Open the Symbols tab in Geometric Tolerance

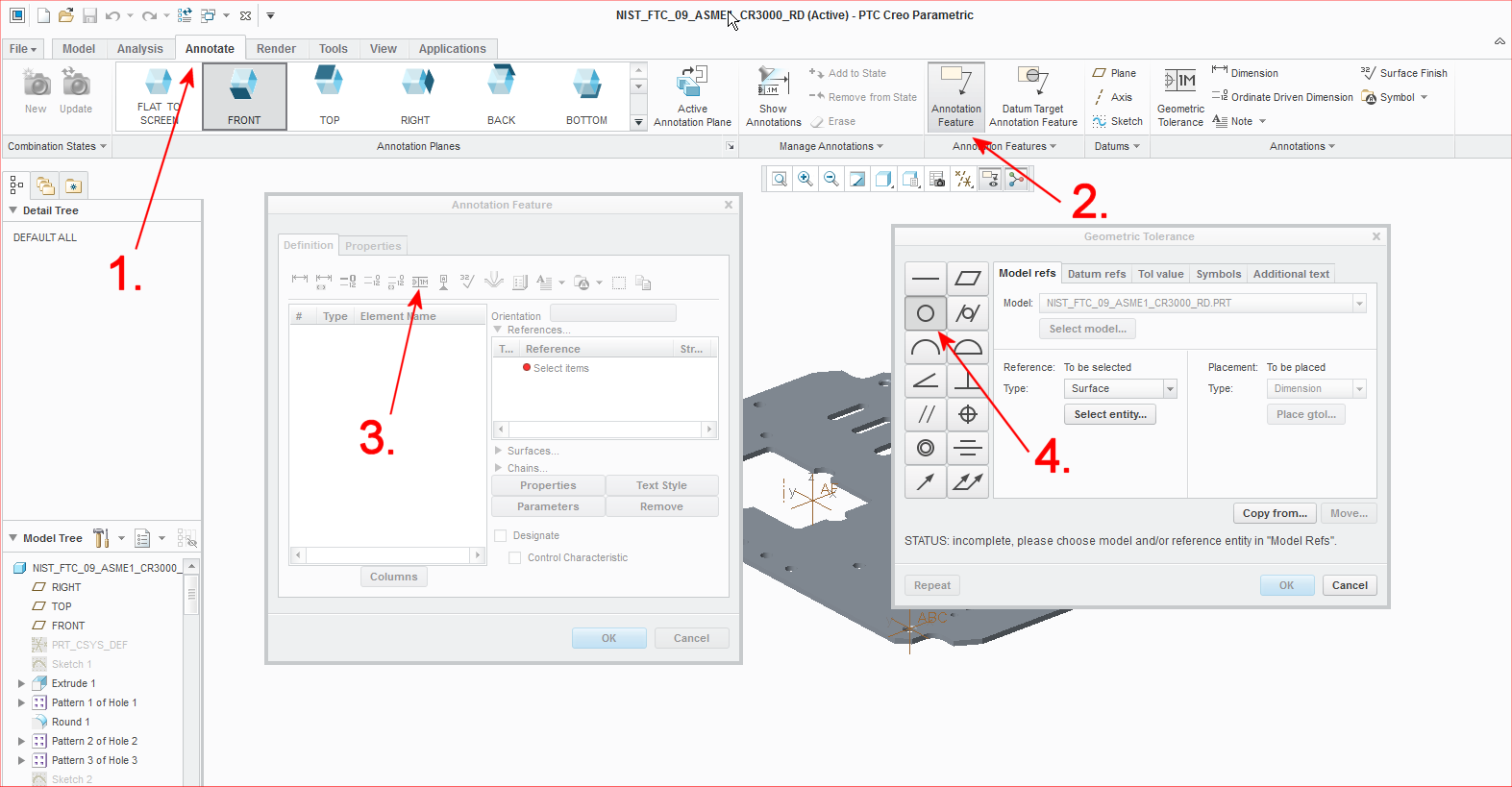pos(1218,274)
